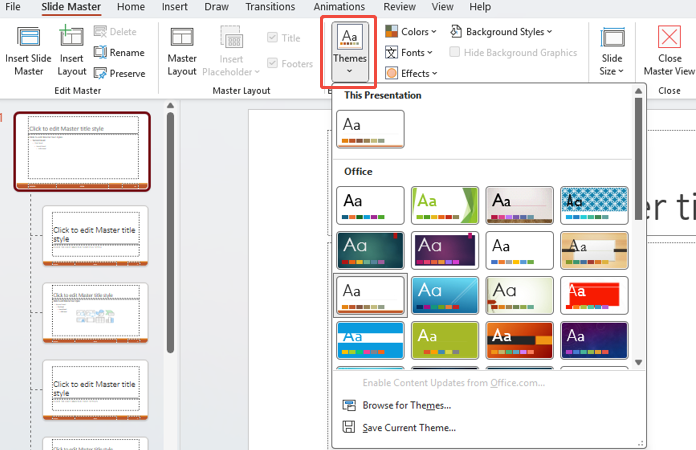The height and width of the screenshot is (450, 696).
Task: Click the Fonts icon
Action: (392, 52)
